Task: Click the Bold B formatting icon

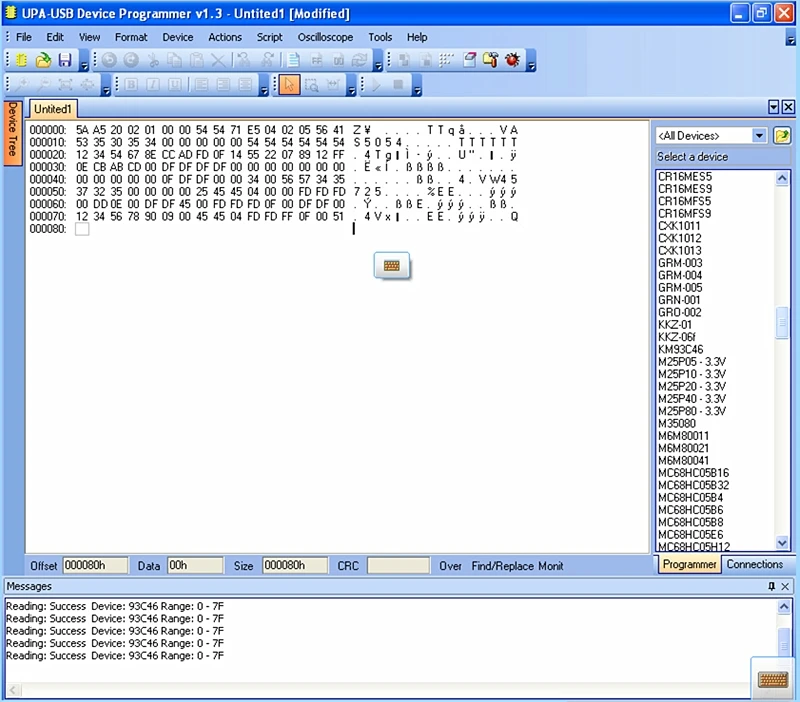Action: [x=131, y=85]
